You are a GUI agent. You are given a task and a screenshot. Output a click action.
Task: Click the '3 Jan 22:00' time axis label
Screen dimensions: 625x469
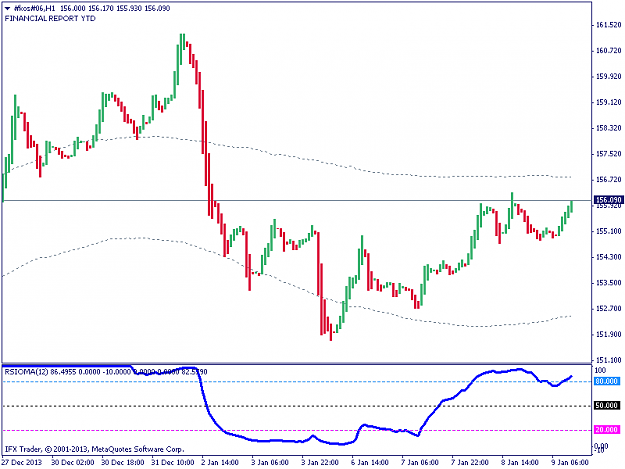(x=320, y=463)
